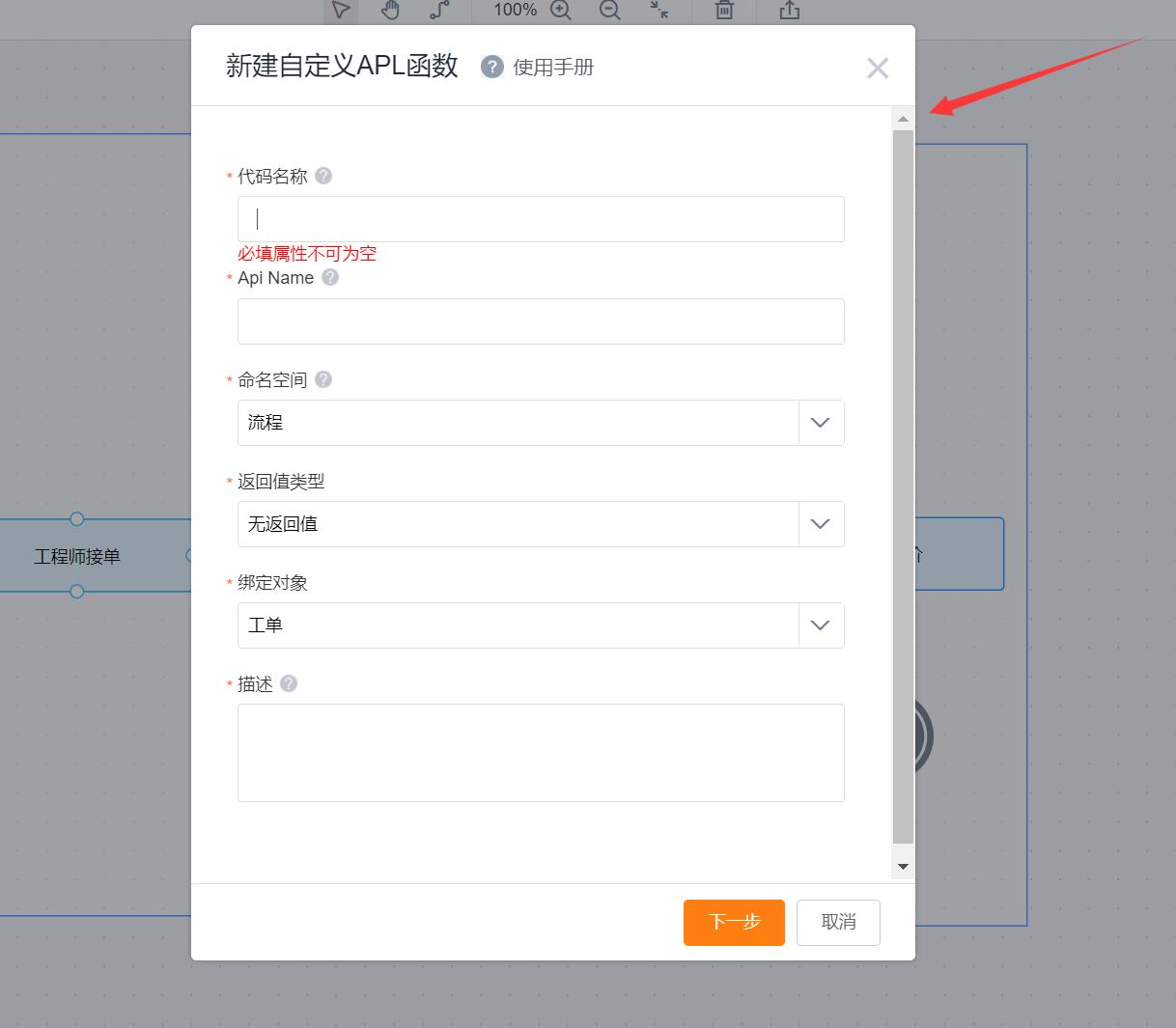Click the fit-to-screen shrink icon
This screenshot has height=1028, width=1176.
point(659,10)
